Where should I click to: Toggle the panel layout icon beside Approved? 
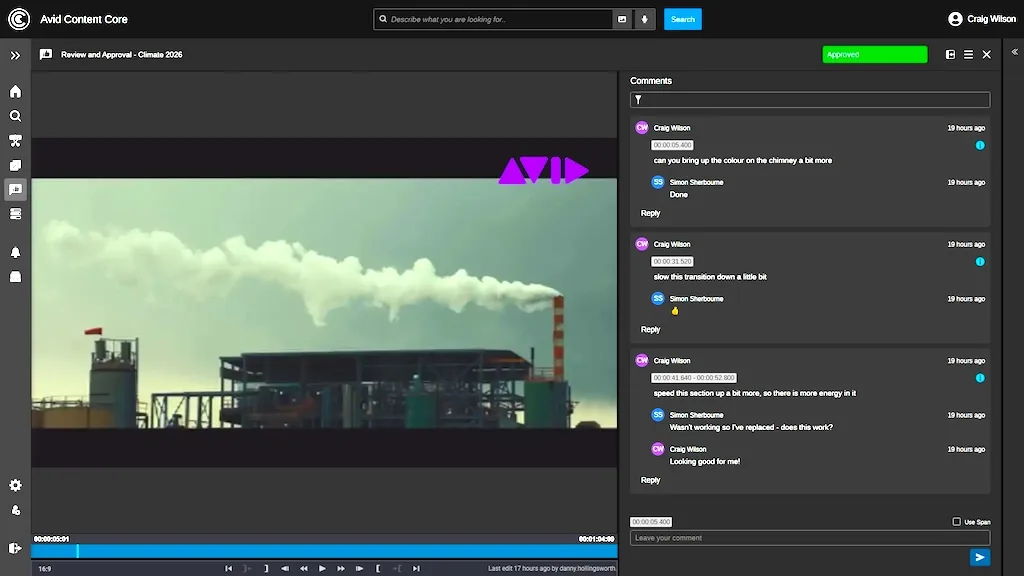coord(950,55)
